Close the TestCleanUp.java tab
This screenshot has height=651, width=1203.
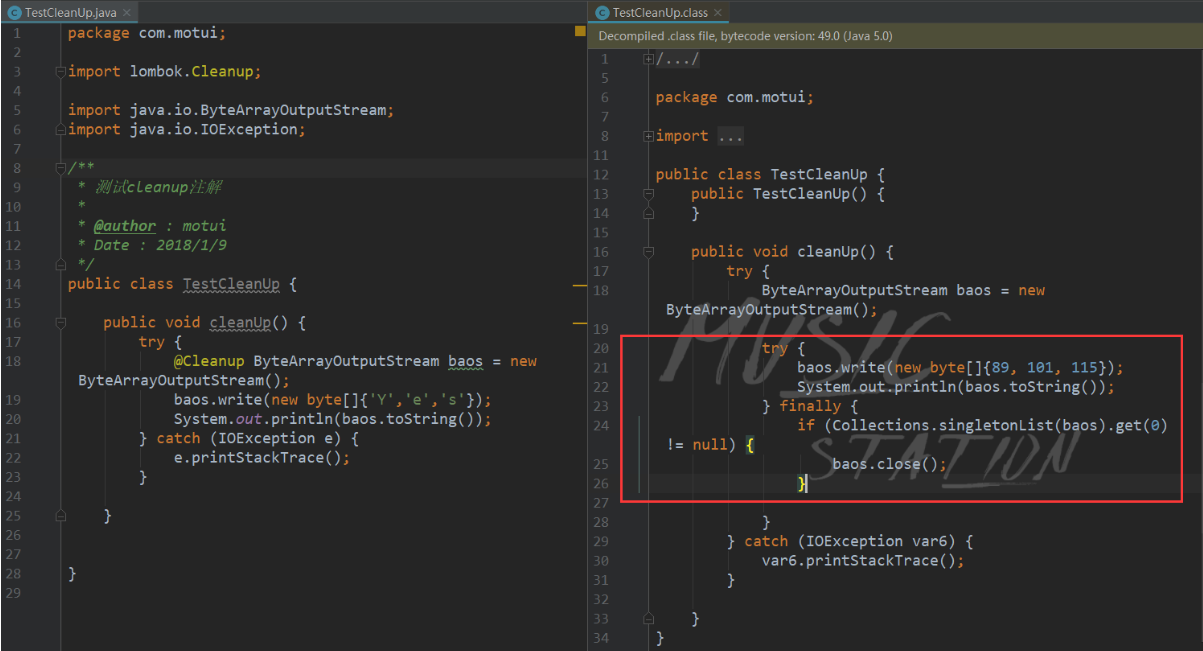pos(128,13)
